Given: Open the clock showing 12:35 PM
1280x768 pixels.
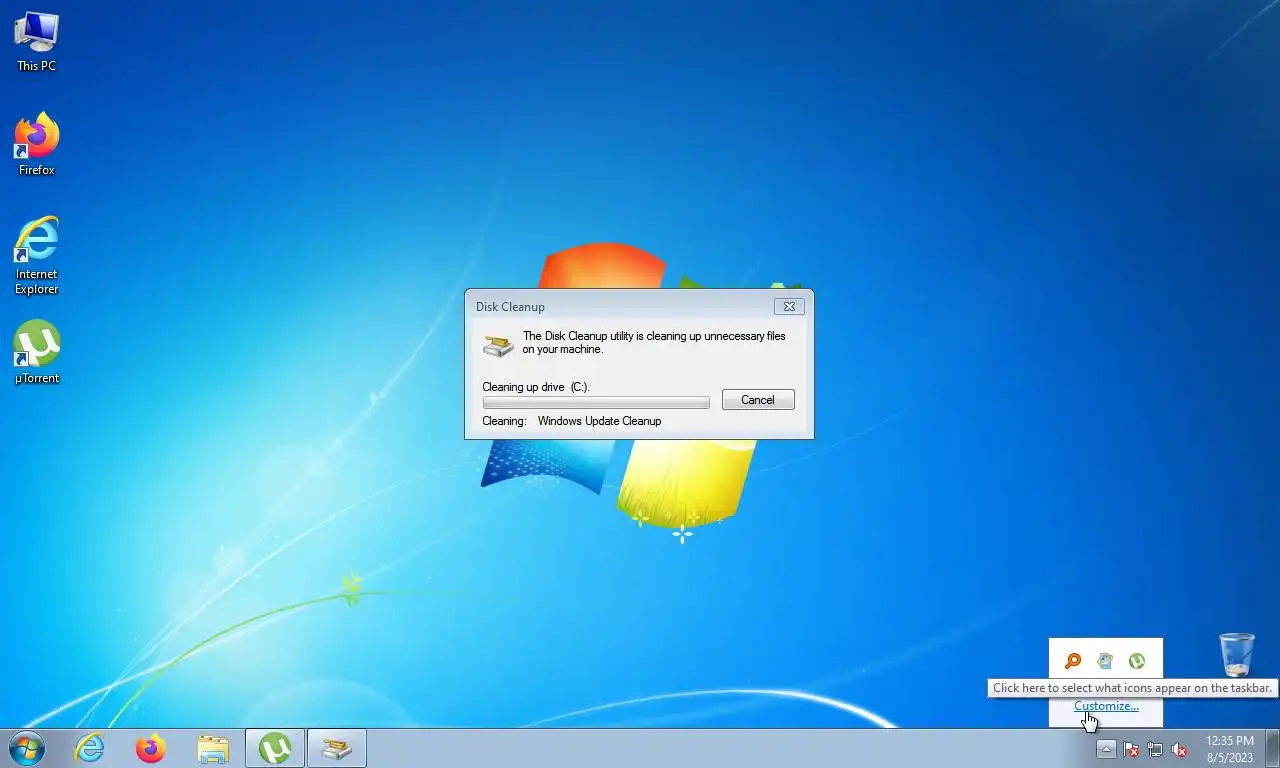Looking at the screenshot, I should (x=1230, y=749).
